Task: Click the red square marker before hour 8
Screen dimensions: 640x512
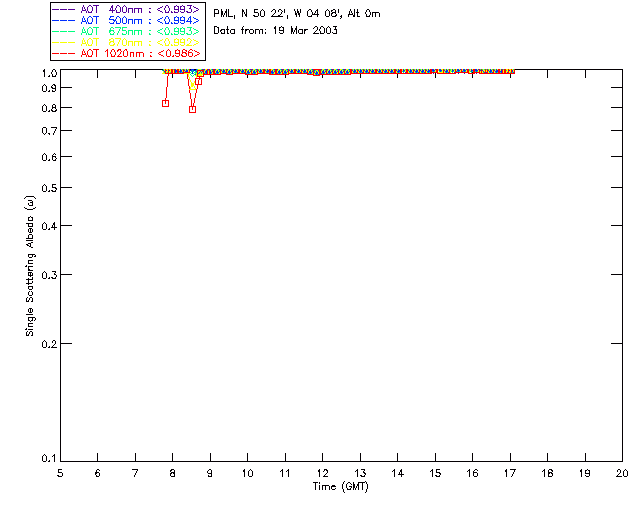Action: pos(165,103)
